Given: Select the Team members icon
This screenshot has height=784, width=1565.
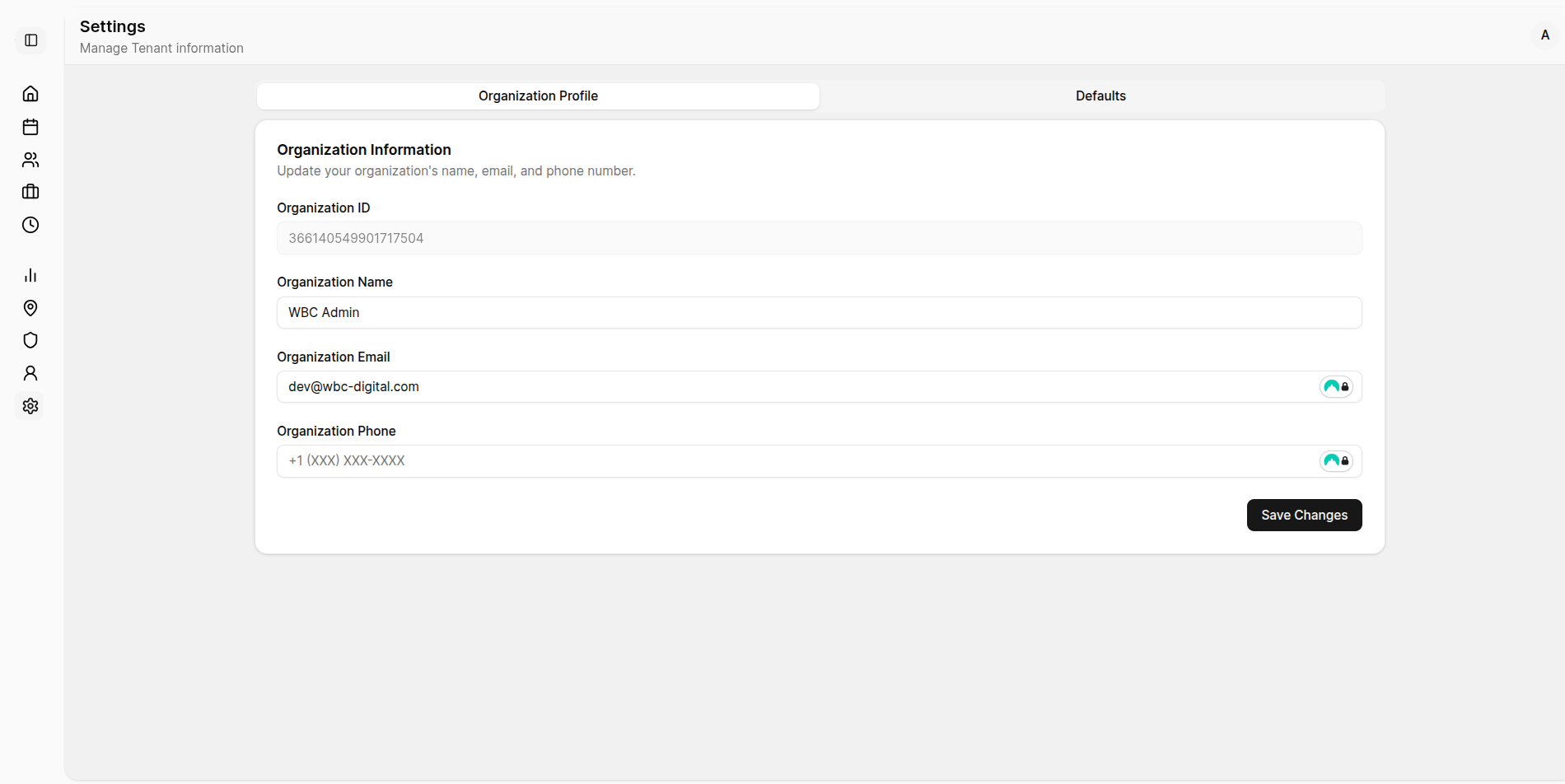Looking at the screenshot, I should point(30,160).
